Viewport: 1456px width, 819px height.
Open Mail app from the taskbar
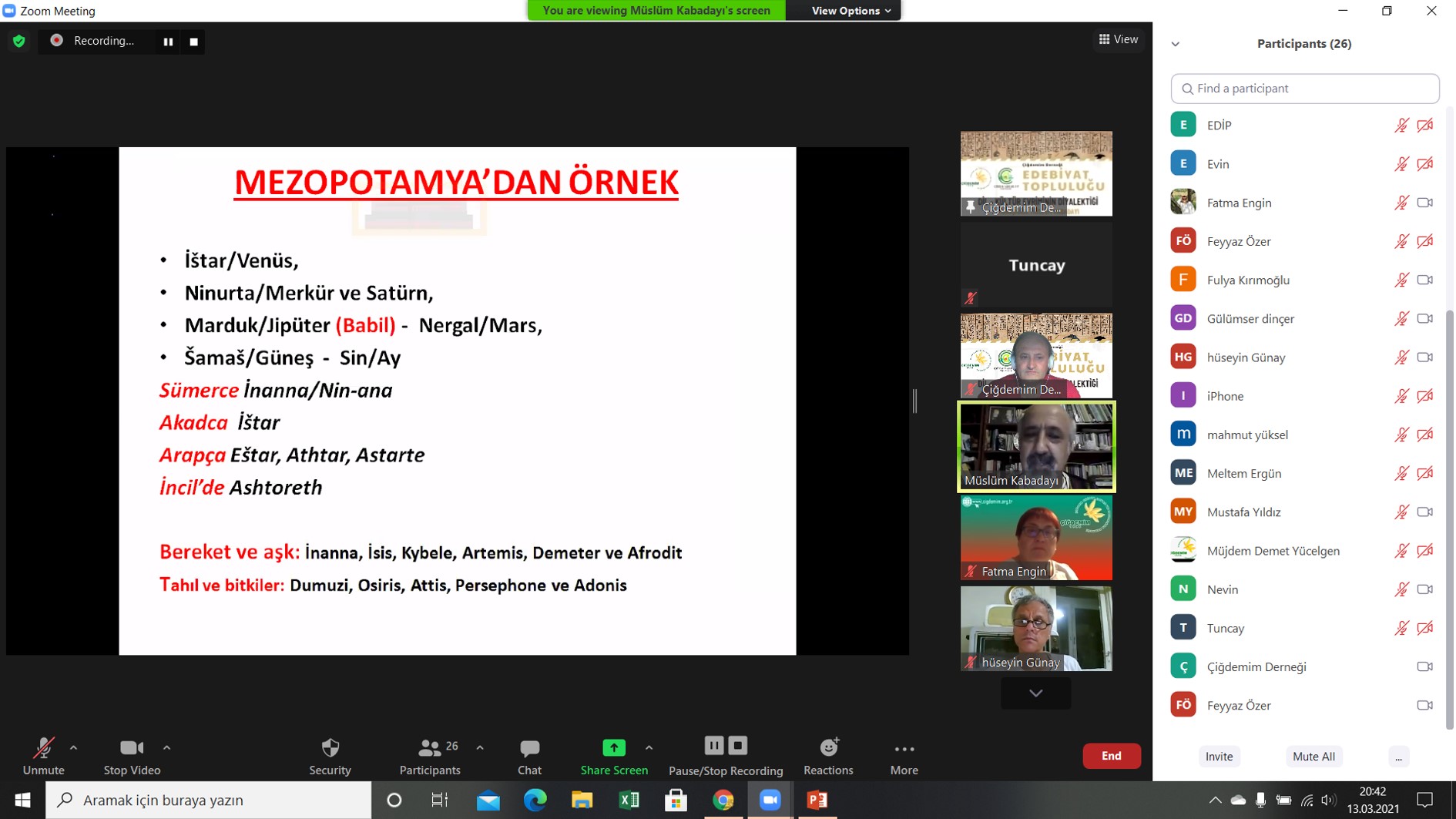click(x=488, y=801)
